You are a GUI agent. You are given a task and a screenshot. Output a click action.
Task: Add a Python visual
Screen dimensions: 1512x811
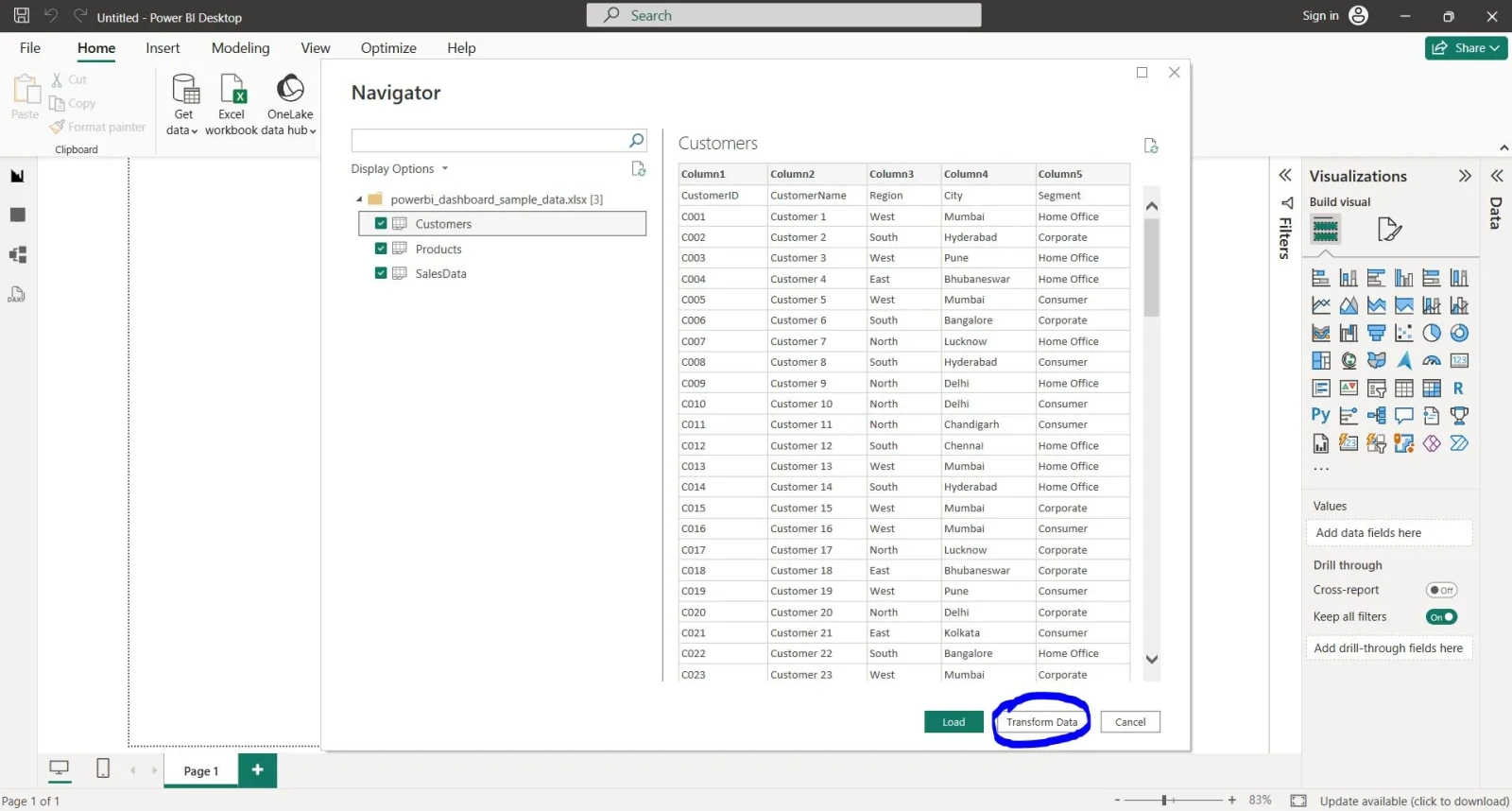click(x=1321, y=415)
